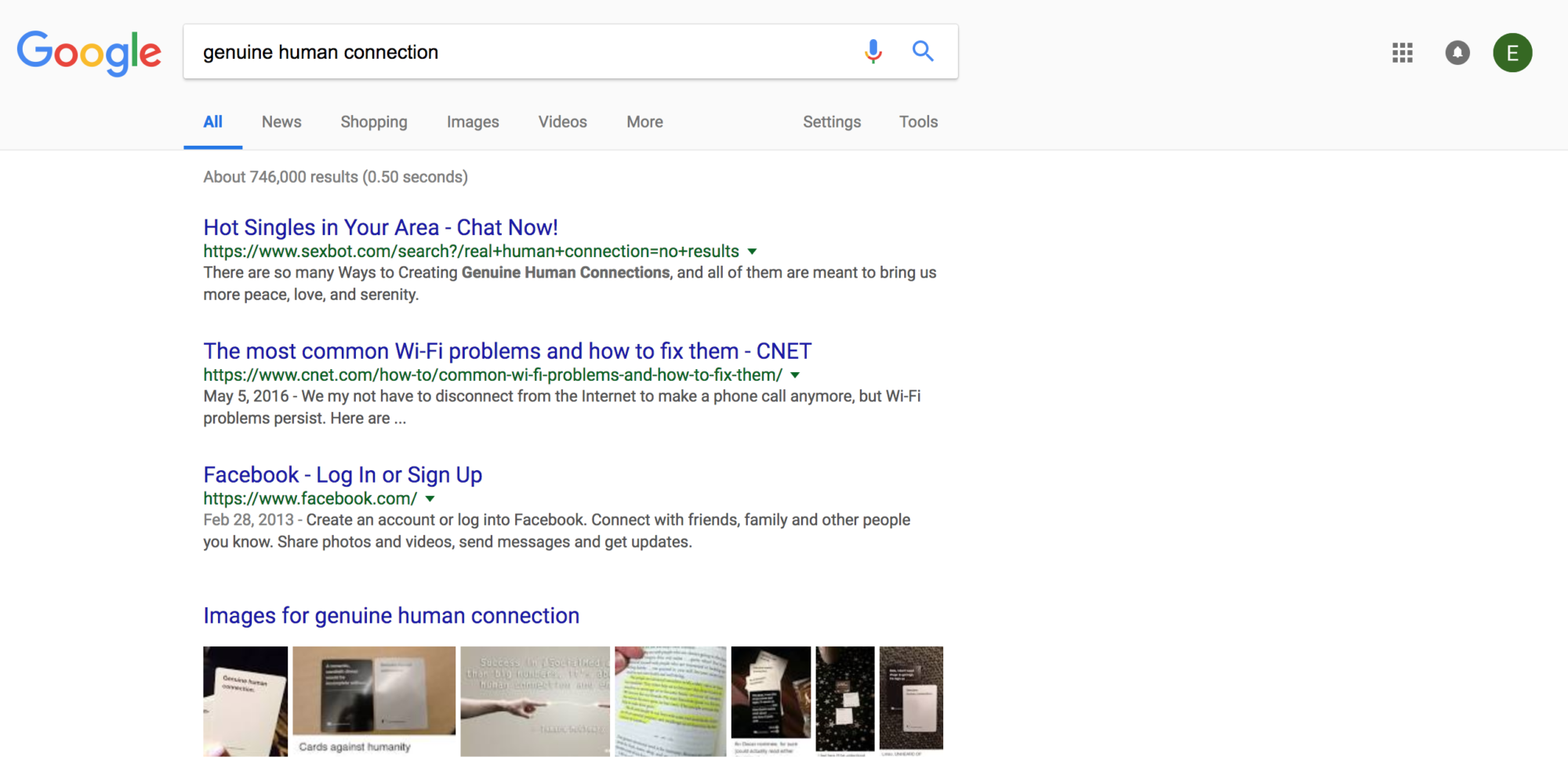This screenshot has height=764, width=1568.
Task: Click 'About 746,000 results' stats text
Action: coord(336,177)
